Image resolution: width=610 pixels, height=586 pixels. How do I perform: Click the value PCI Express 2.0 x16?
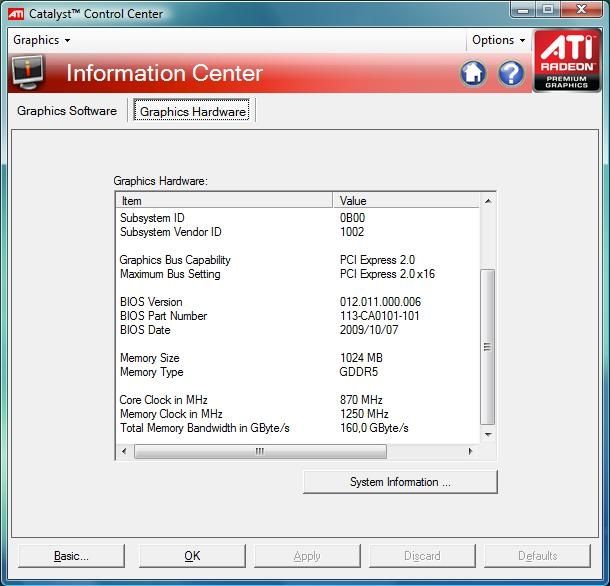click(x=387, y=274)
